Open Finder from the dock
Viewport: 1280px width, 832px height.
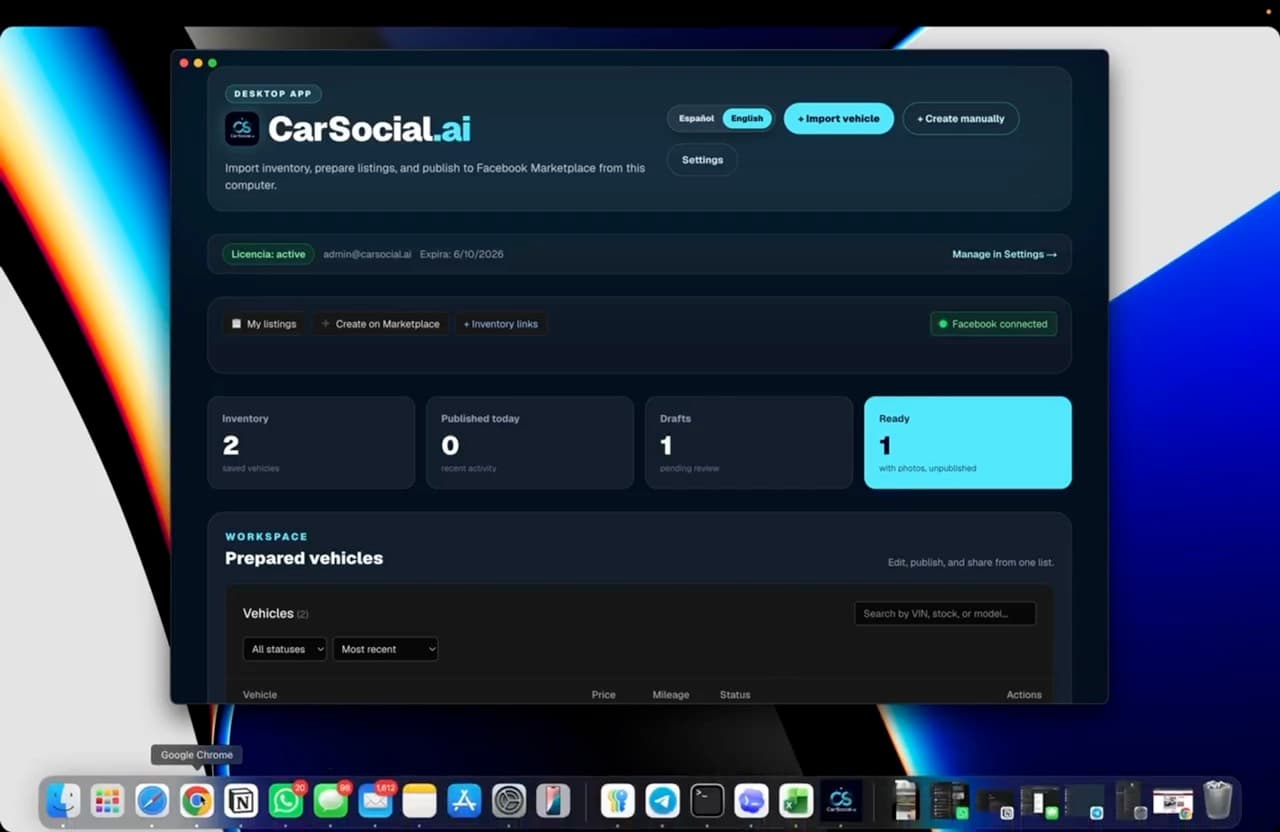point(63,800)
